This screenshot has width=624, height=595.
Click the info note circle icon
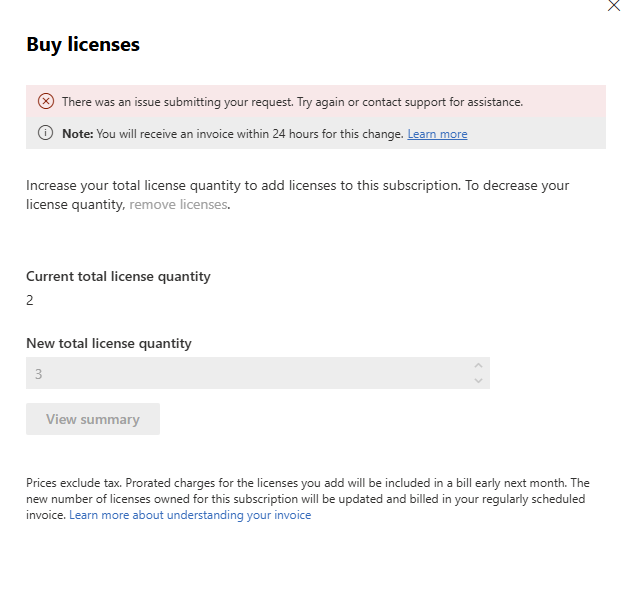click(x=45, y=133)
